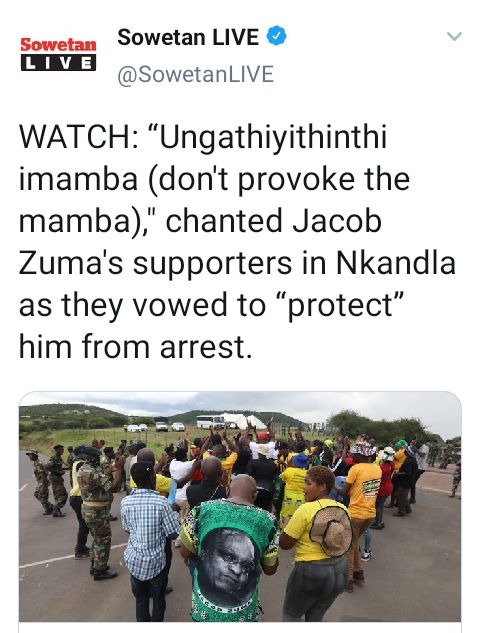The image size is (480, 633).
Task: Click the word WATCH in the tweet
Action: point(75,137)
